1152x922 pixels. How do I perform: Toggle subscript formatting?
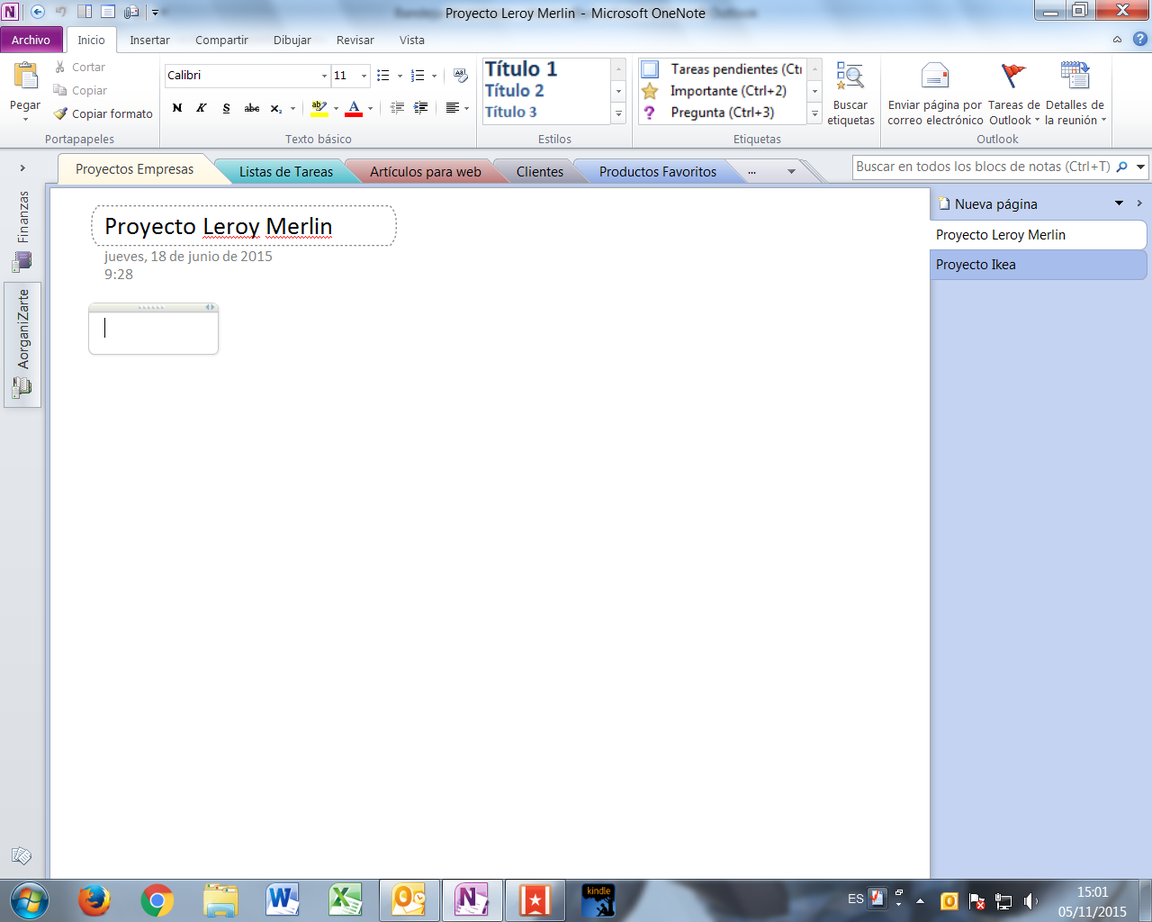click(x=276, y=107)
